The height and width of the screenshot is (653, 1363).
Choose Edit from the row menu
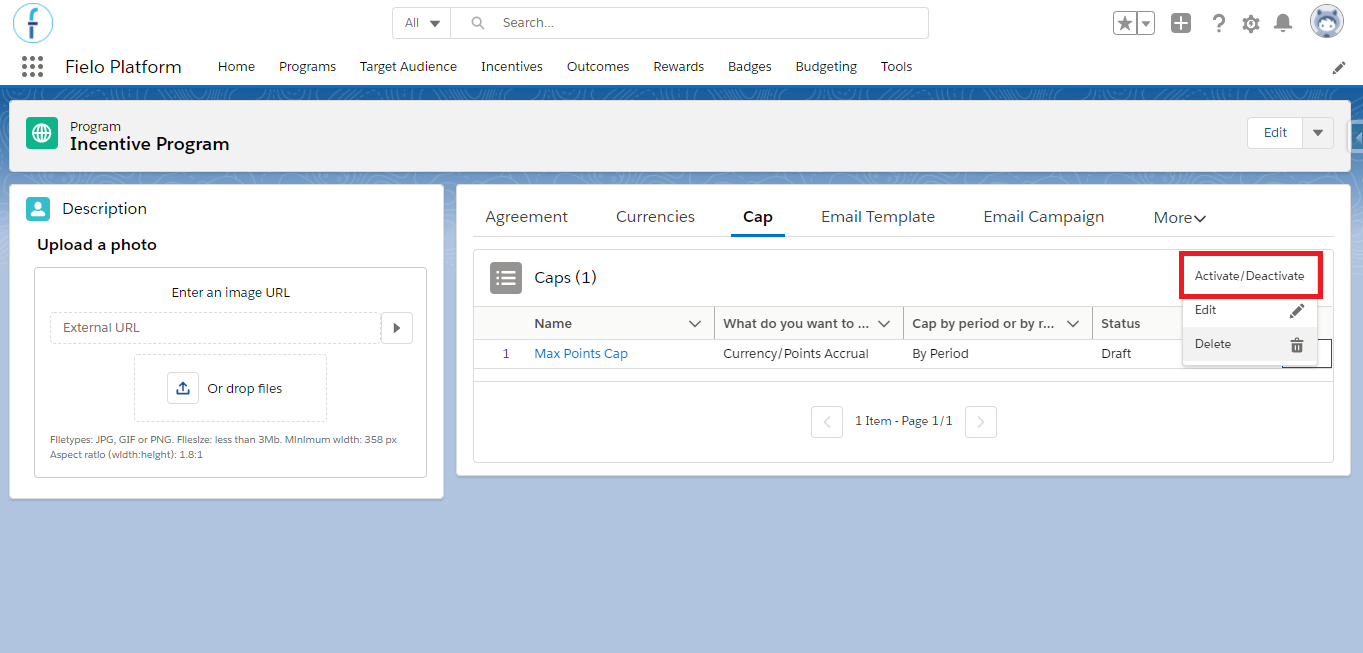coord(1250,310)
